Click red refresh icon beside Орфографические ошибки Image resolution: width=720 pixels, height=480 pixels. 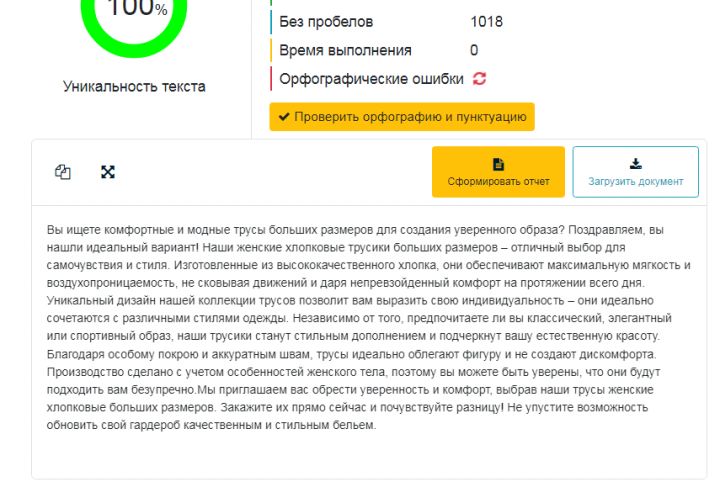coord(479,79)
